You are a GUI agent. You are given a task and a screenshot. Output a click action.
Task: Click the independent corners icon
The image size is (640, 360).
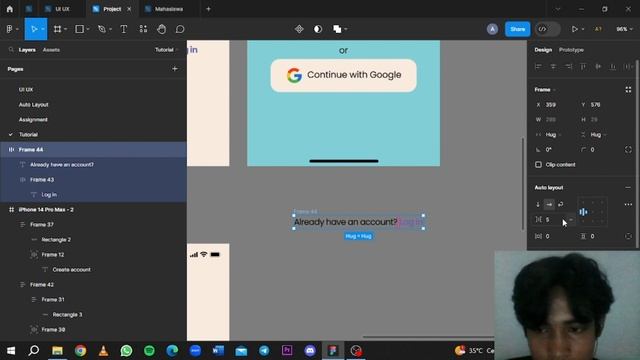pyautogui.click(x=628, y=150)
